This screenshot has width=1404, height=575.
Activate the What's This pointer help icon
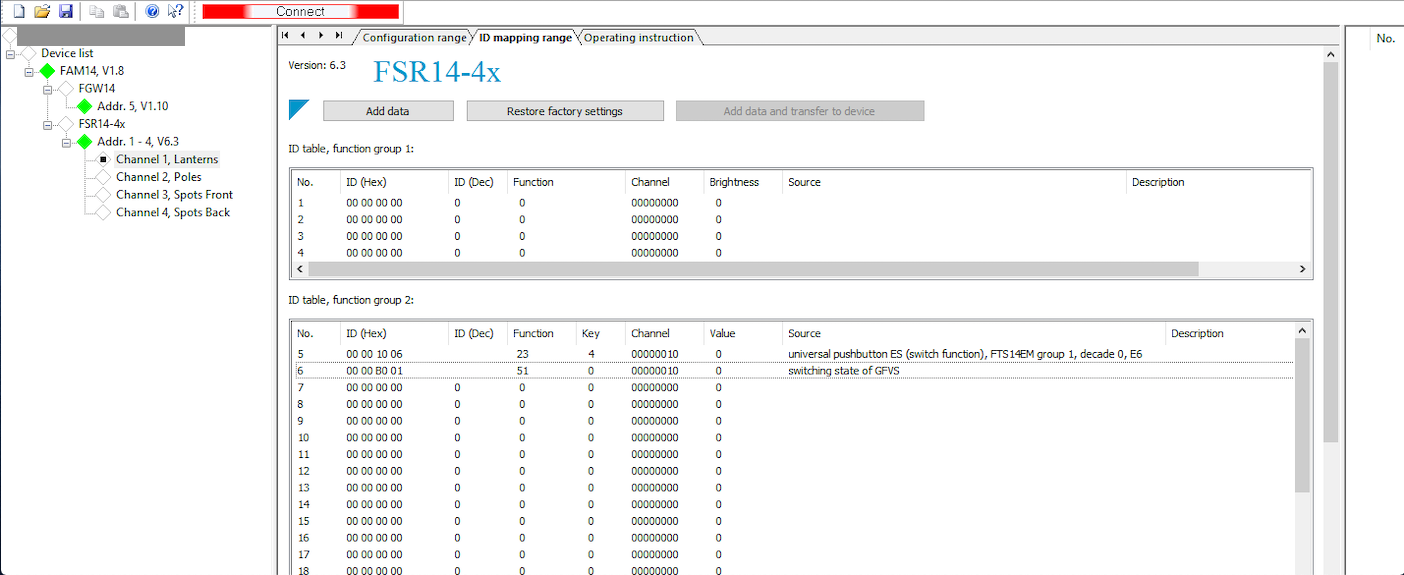[176, 11]
